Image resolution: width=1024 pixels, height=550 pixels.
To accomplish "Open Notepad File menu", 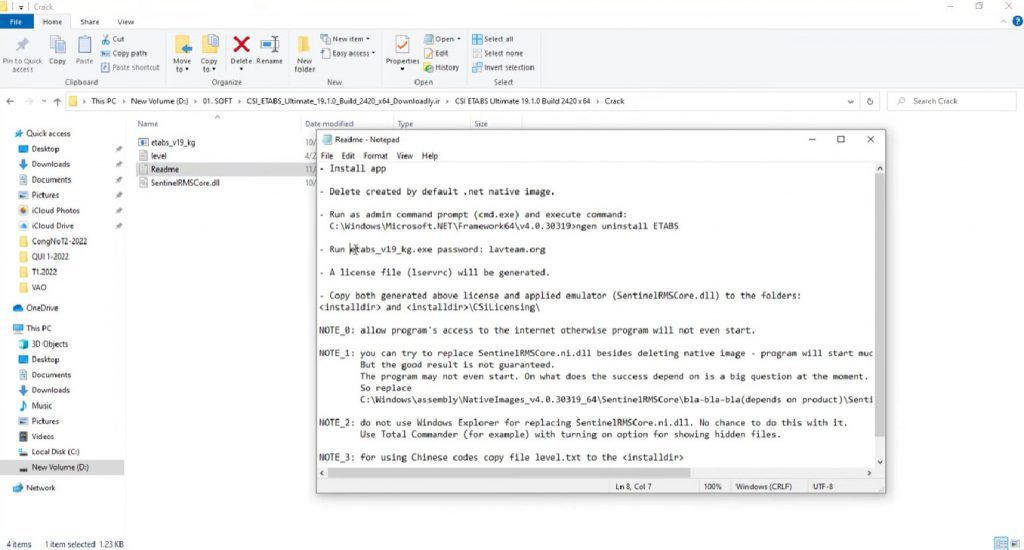I will [x=327, y=156].
